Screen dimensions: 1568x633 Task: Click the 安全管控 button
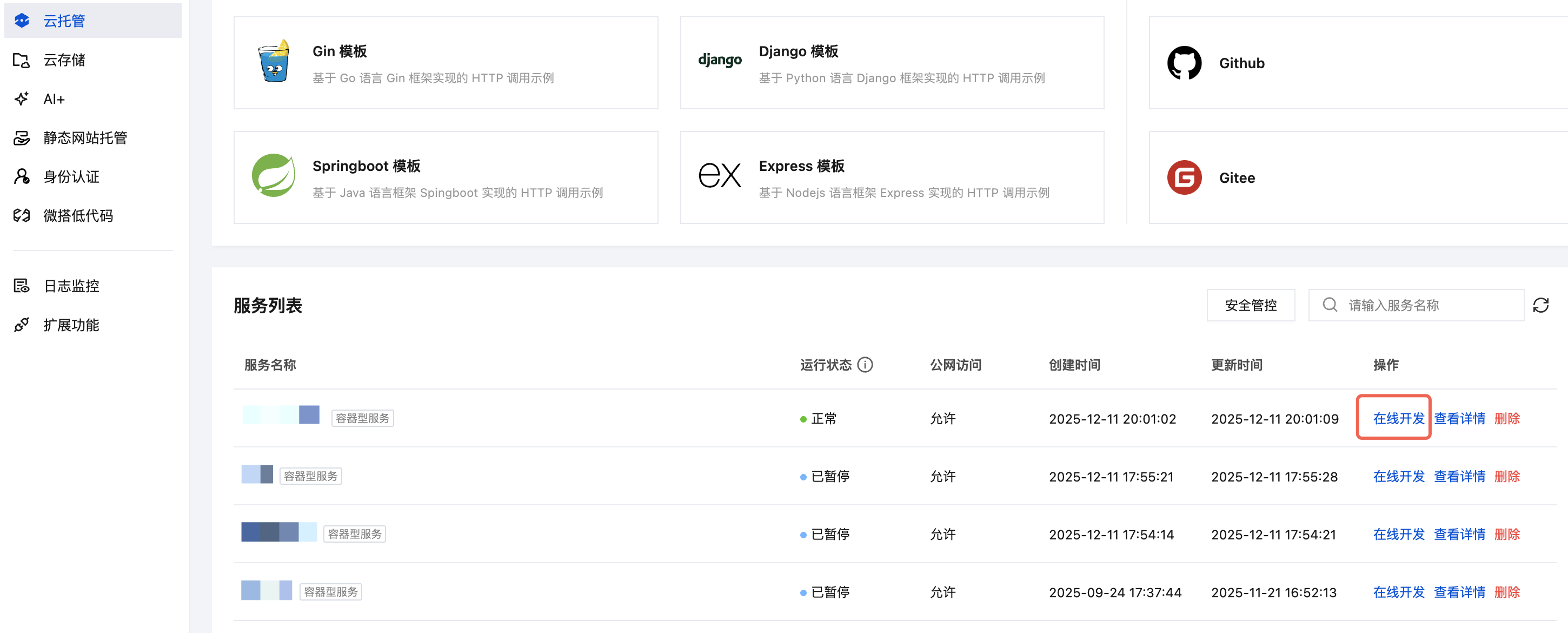1250,305
